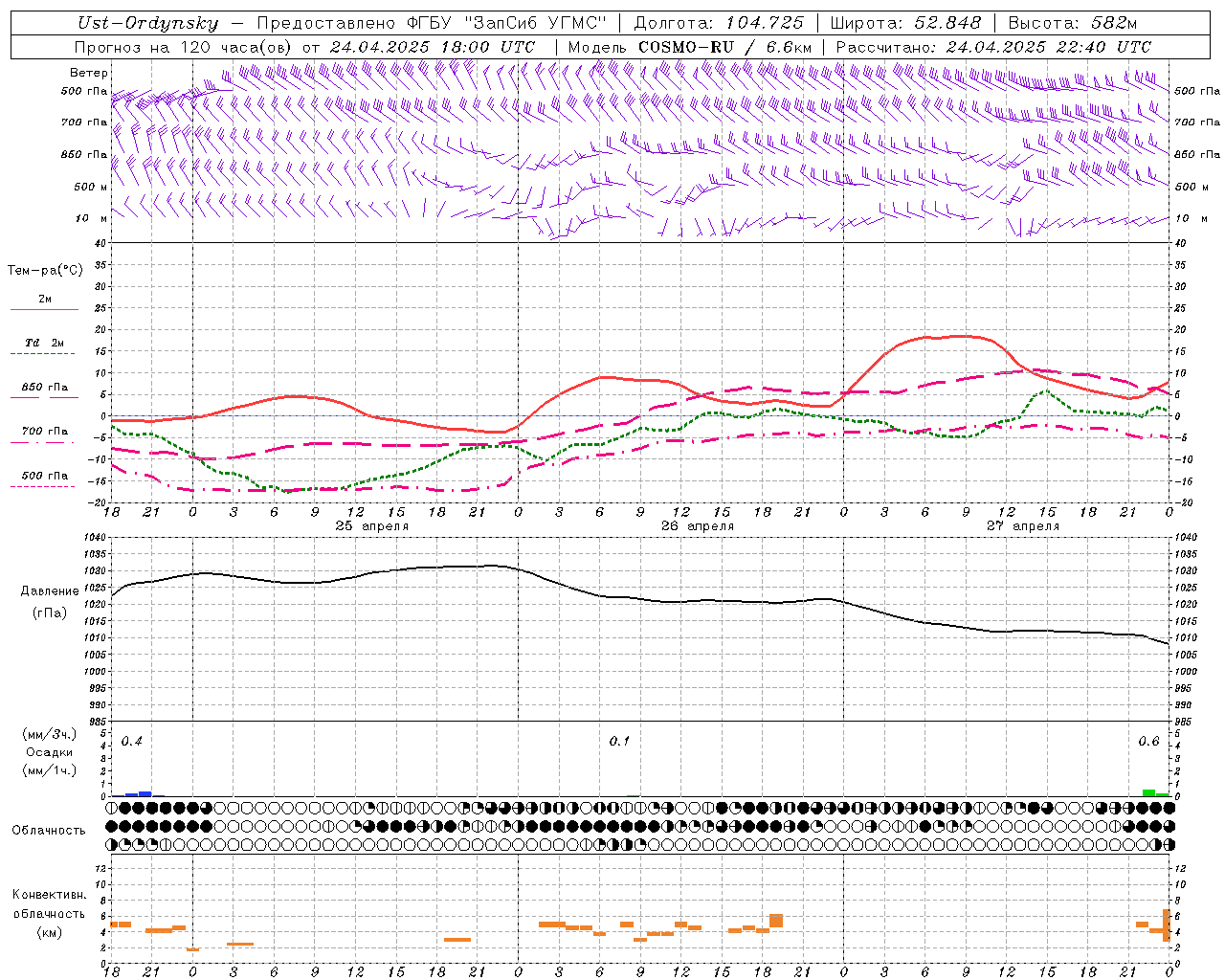Image resolution: width=1225 pixels, height=980 pixels.
Task: Click the Облачность row label
Action: (x=49, y=830)
